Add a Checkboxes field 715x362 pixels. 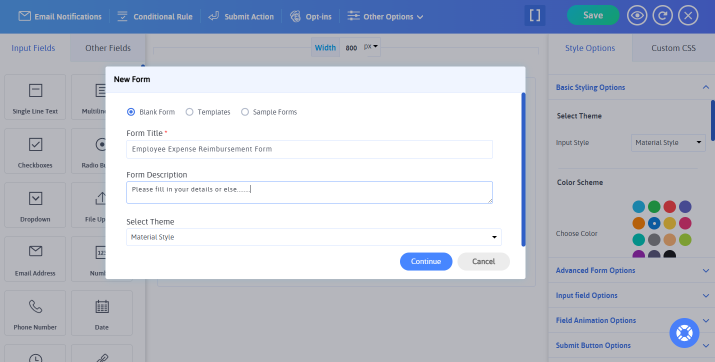click(35, 151)
